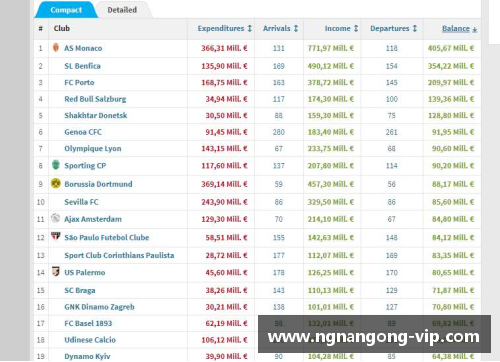Click SL Benfica balance 354,22 Mill. €
Viewport: 500px width, 362px height.
tap(451, 66)
